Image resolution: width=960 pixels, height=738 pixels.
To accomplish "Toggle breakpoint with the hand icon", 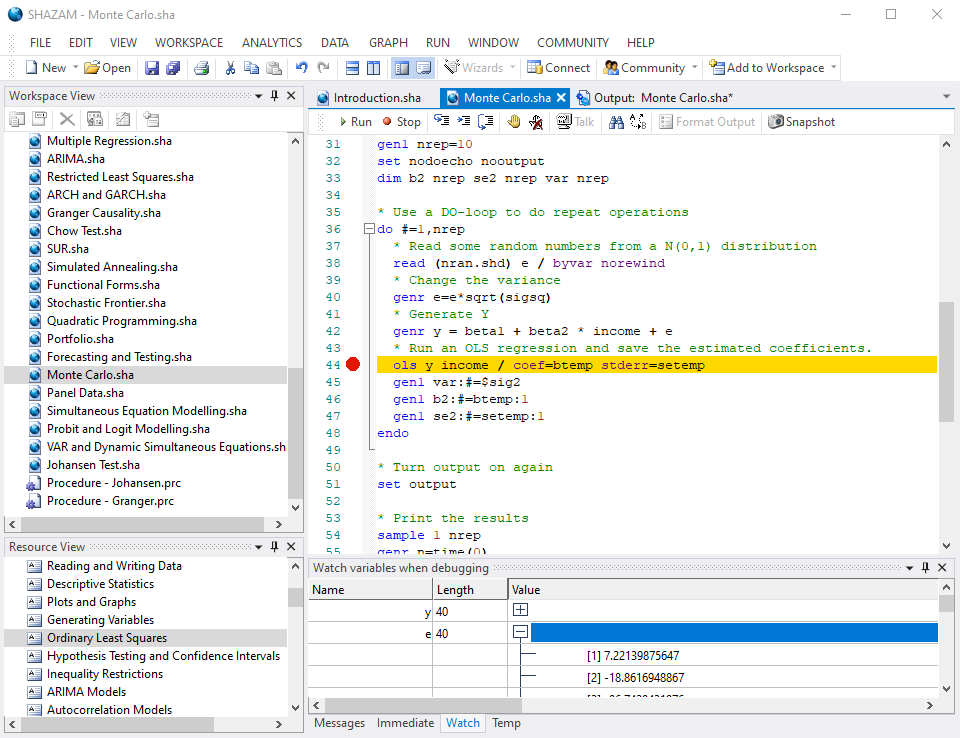I will point(514,121).
